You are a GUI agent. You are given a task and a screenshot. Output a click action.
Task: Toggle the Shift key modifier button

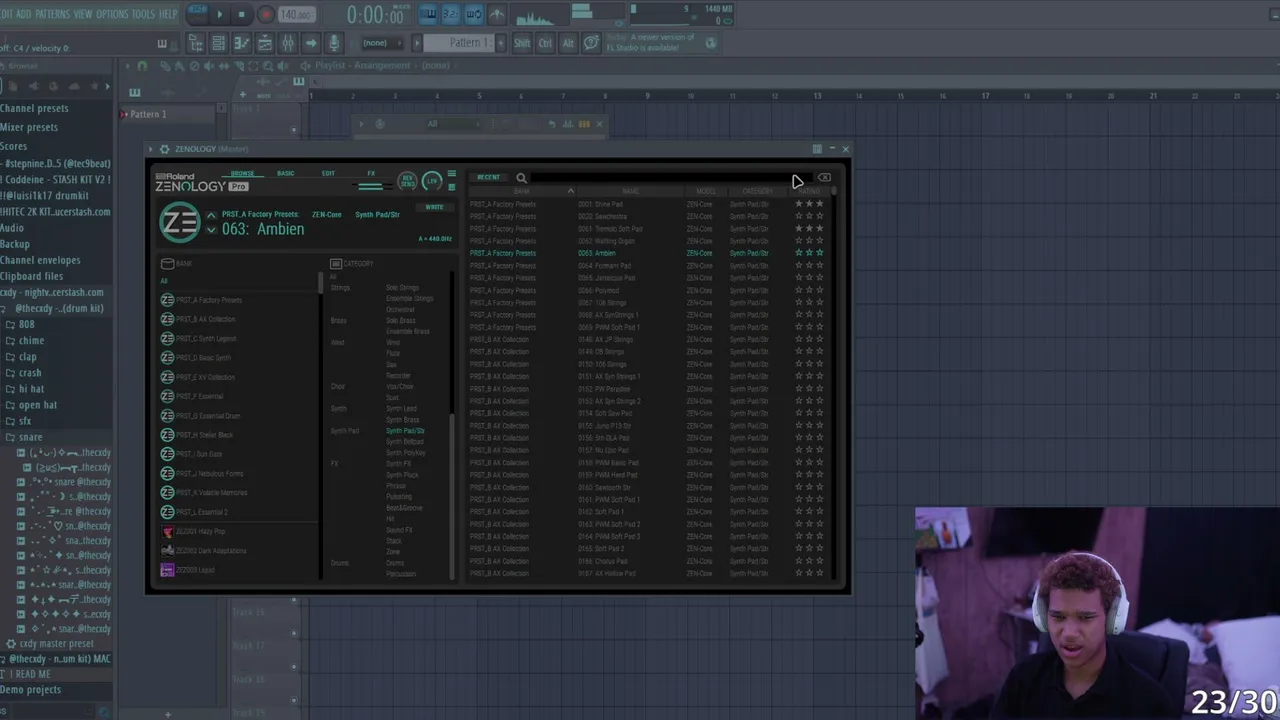point(522,43)
